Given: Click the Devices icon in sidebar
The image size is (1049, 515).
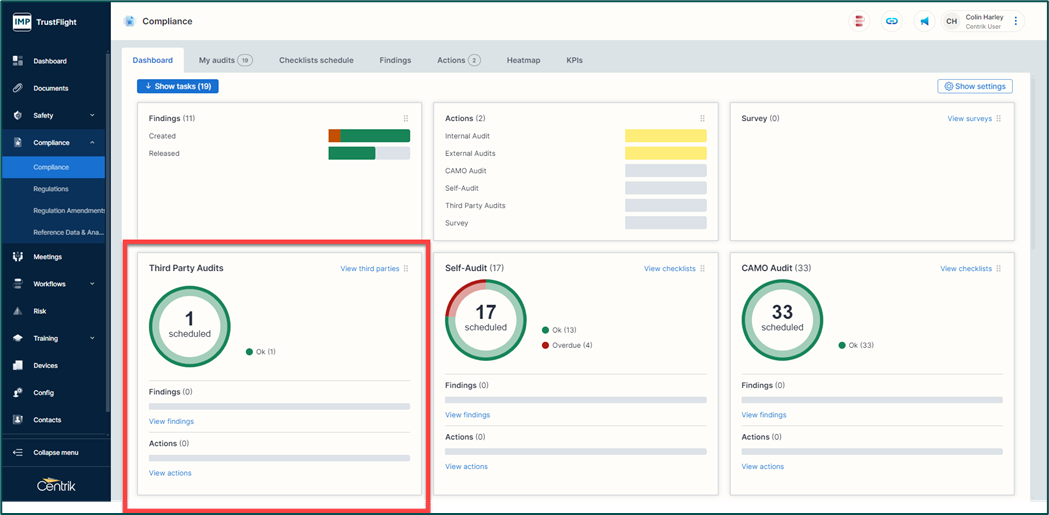Looking at the screenshot, I should (18, 365).
